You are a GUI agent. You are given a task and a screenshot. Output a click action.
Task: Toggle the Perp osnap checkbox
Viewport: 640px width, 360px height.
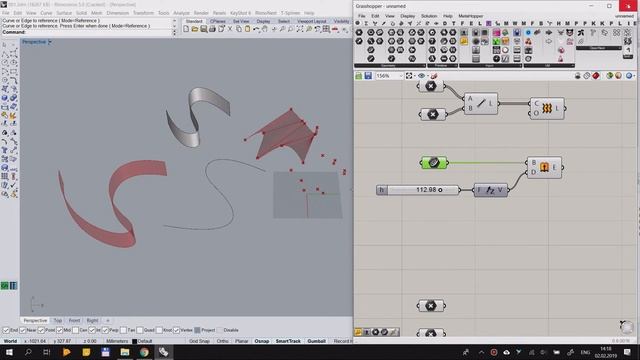(x=105, y=330)
